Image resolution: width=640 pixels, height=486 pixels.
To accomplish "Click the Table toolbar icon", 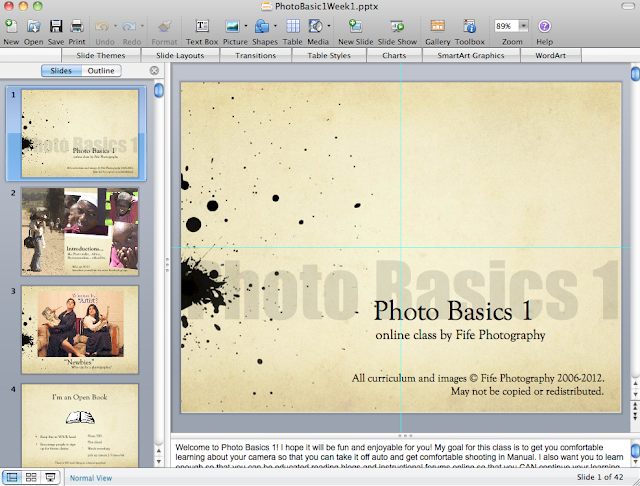I will click(x=292, y=26).
